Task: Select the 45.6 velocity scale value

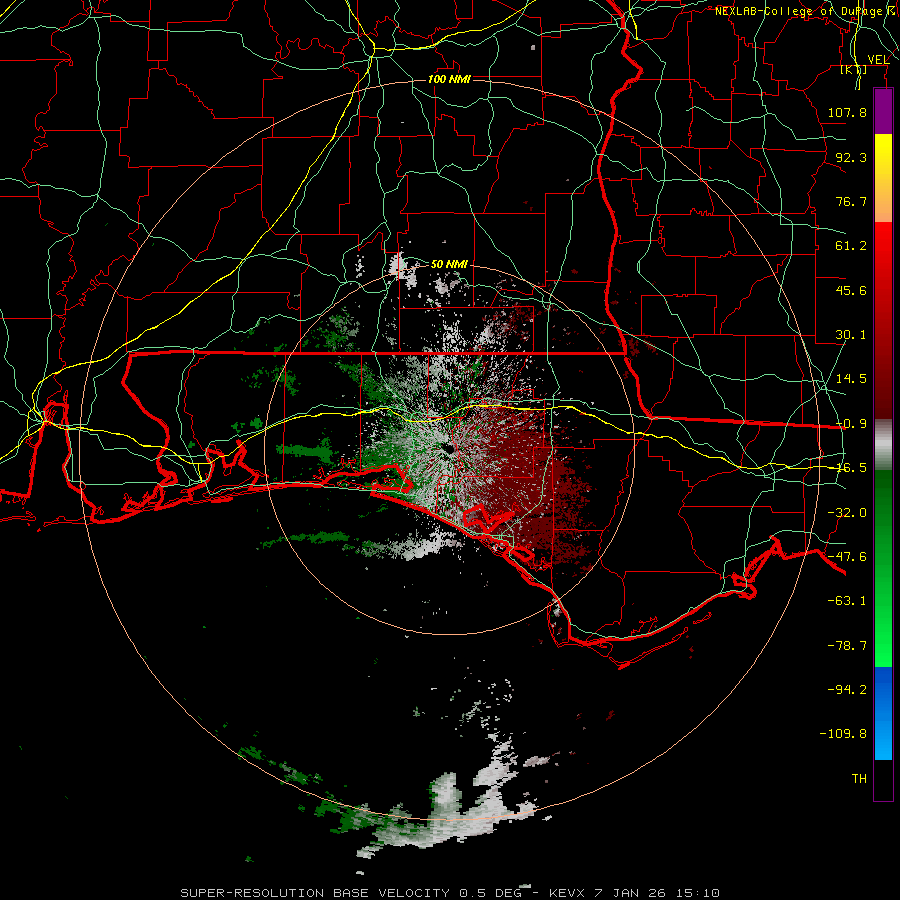Action: [851, 290]
